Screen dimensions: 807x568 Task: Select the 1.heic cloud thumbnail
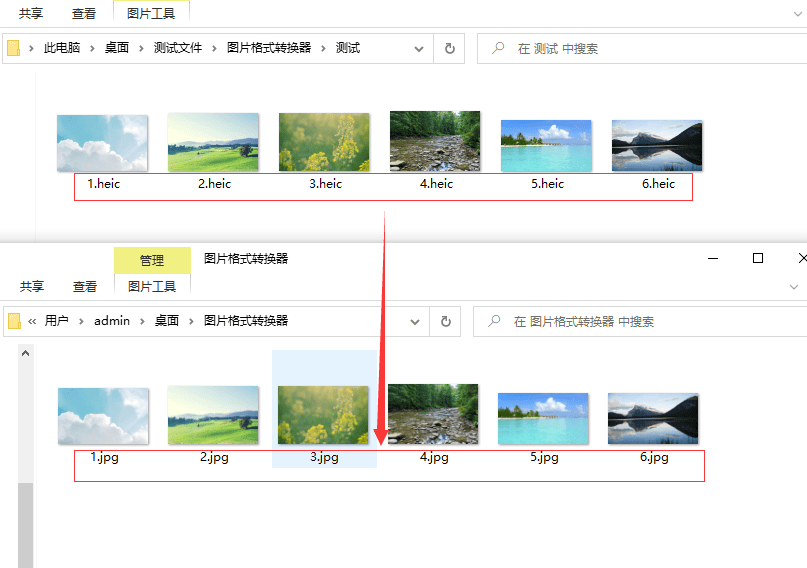pos(102,143)
